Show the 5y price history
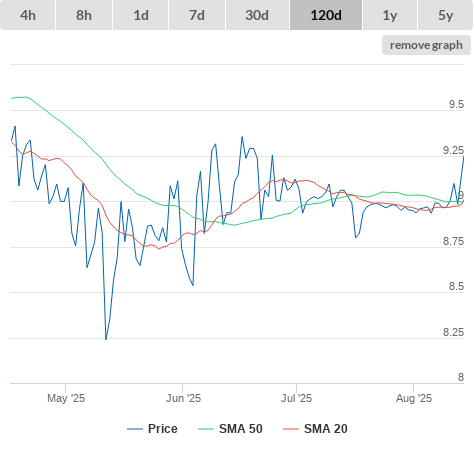 [x=445, y=15]
